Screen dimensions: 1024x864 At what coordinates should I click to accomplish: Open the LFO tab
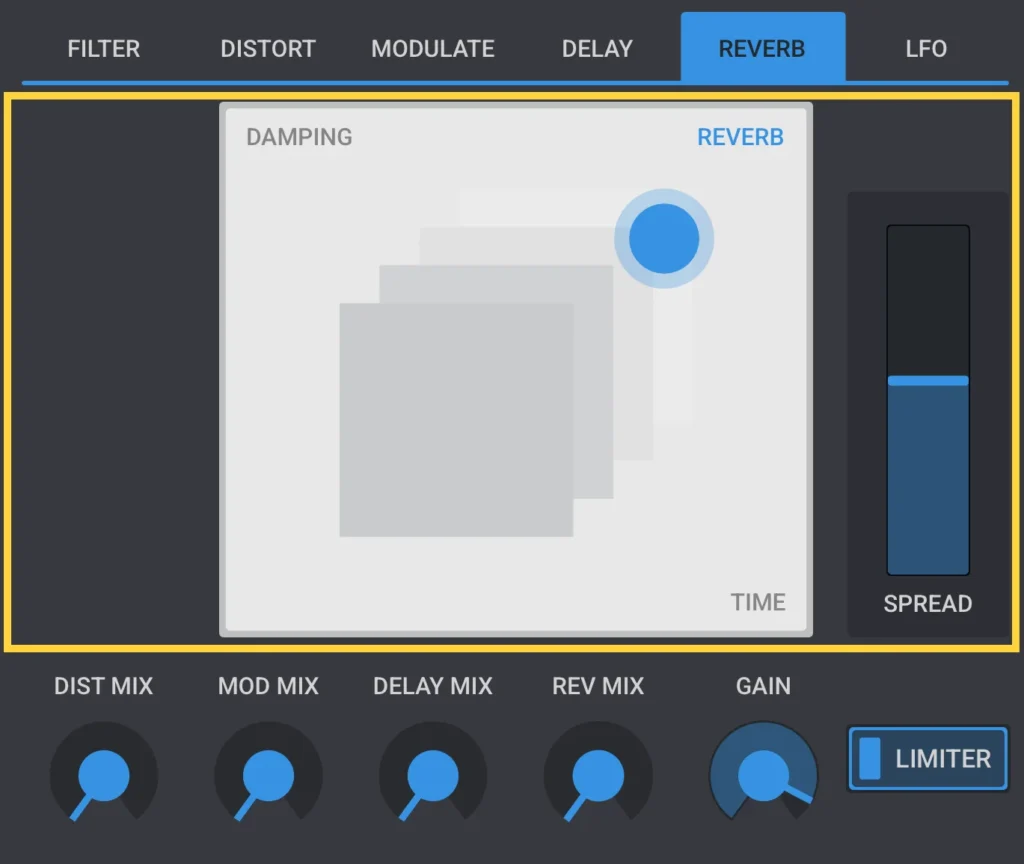click(926, 48)
